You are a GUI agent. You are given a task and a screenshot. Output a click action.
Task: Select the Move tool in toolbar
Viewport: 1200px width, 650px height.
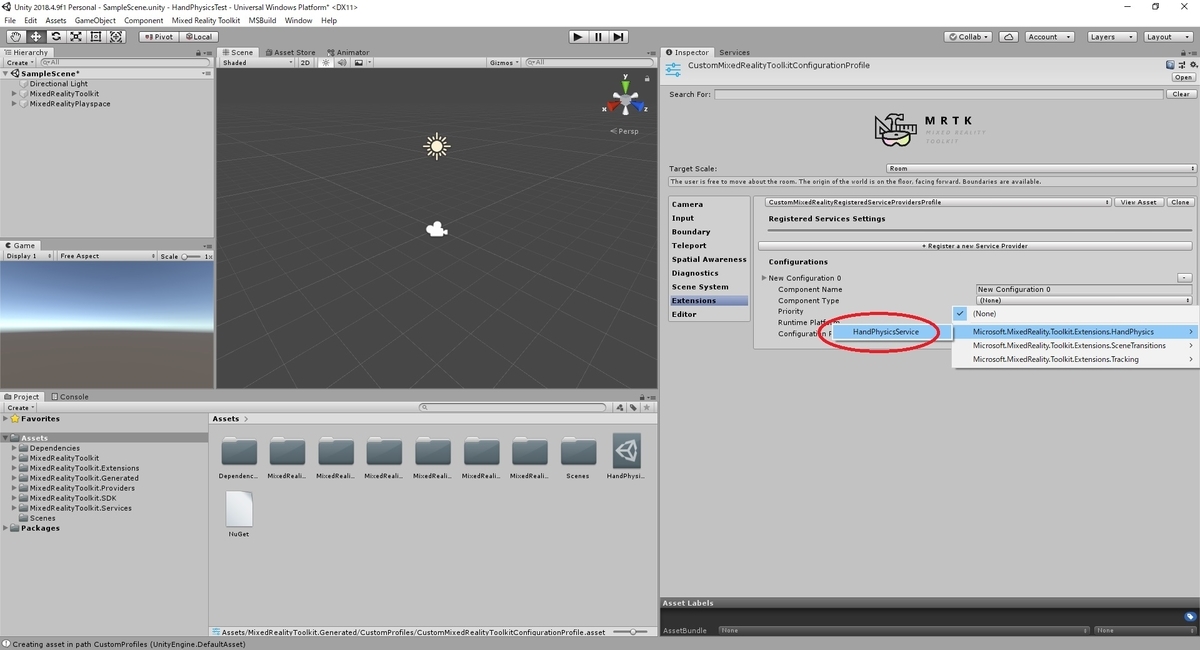[35, 37]
